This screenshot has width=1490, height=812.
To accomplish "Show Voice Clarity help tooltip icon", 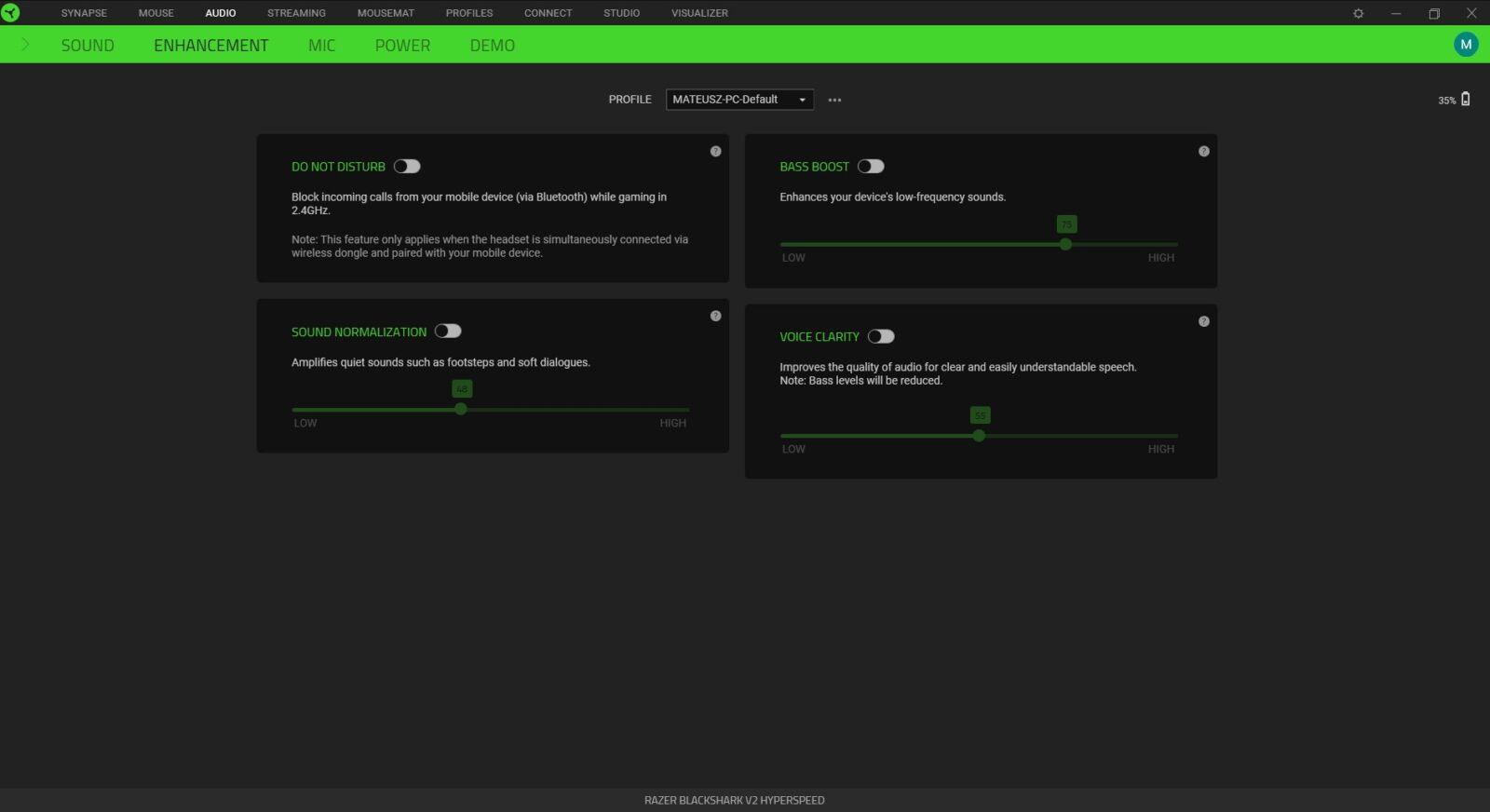I will [x=1203, y=321].
